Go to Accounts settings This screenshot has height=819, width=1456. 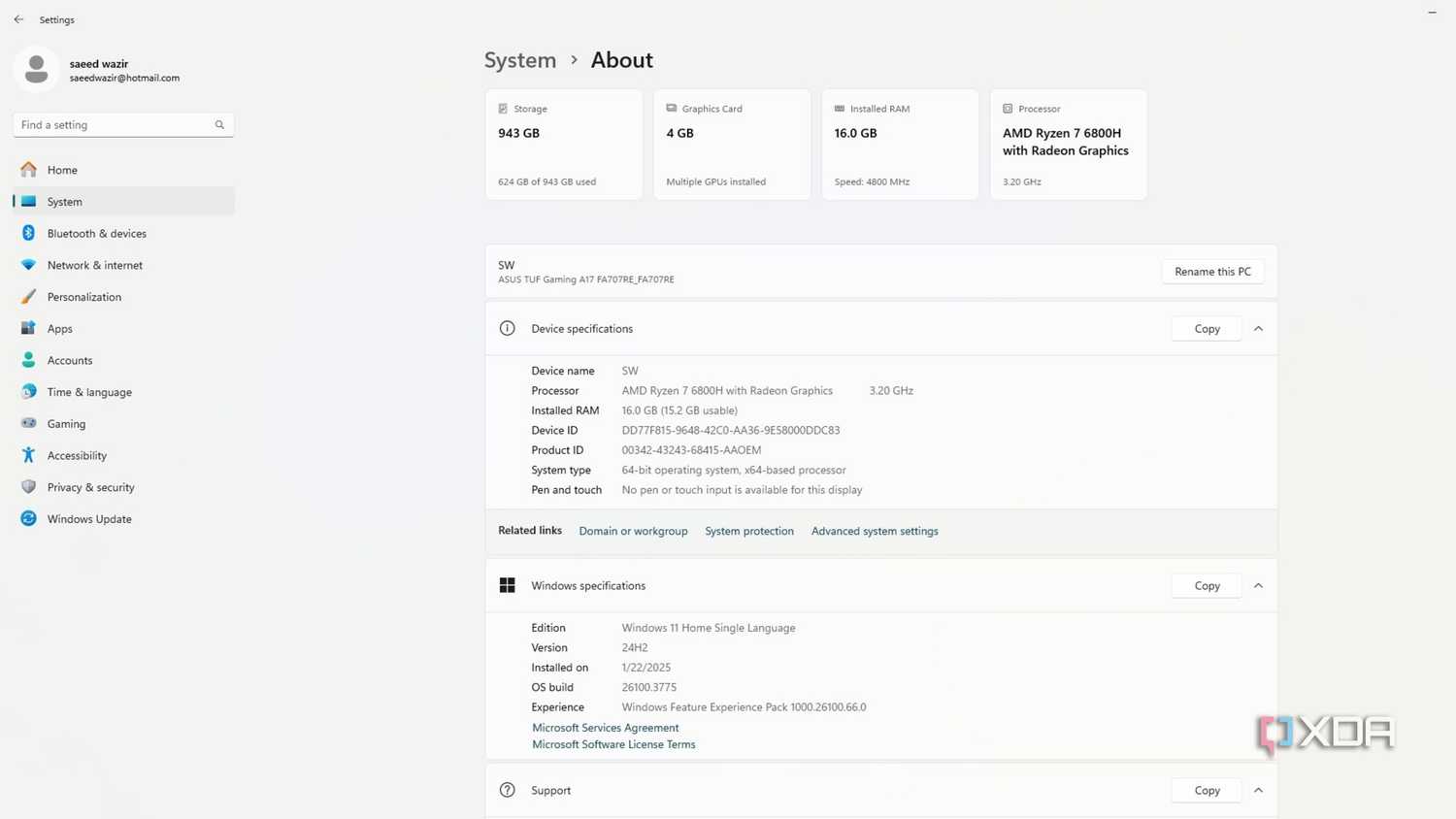pyautogui.click(x=123, y=360)
